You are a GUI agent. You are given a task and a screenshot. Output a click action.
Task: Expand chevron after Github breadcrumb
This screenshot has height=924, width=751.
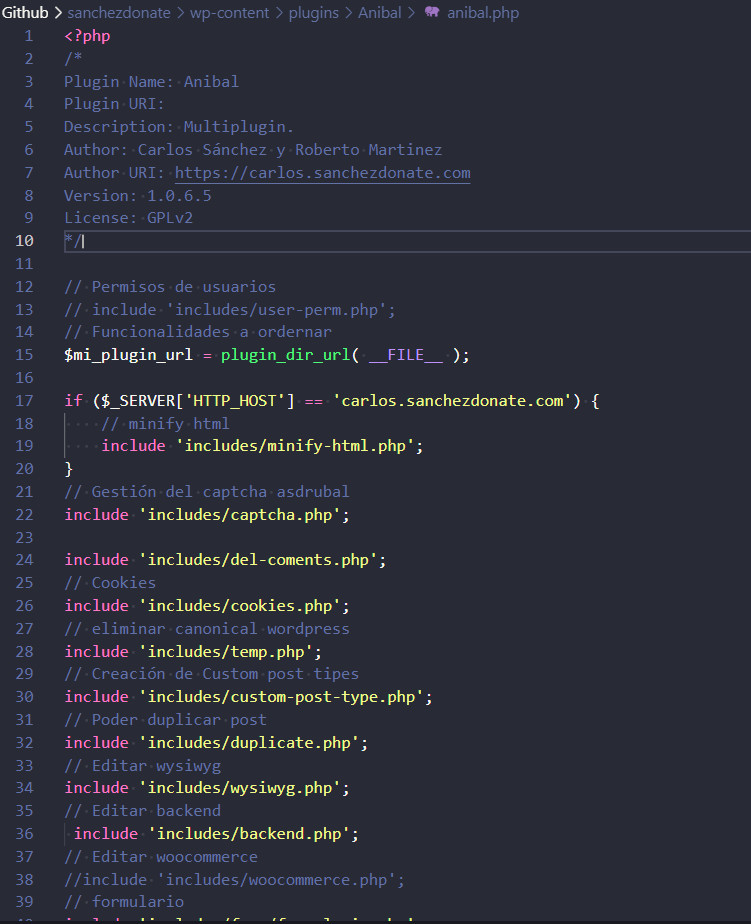coord(58,12)
